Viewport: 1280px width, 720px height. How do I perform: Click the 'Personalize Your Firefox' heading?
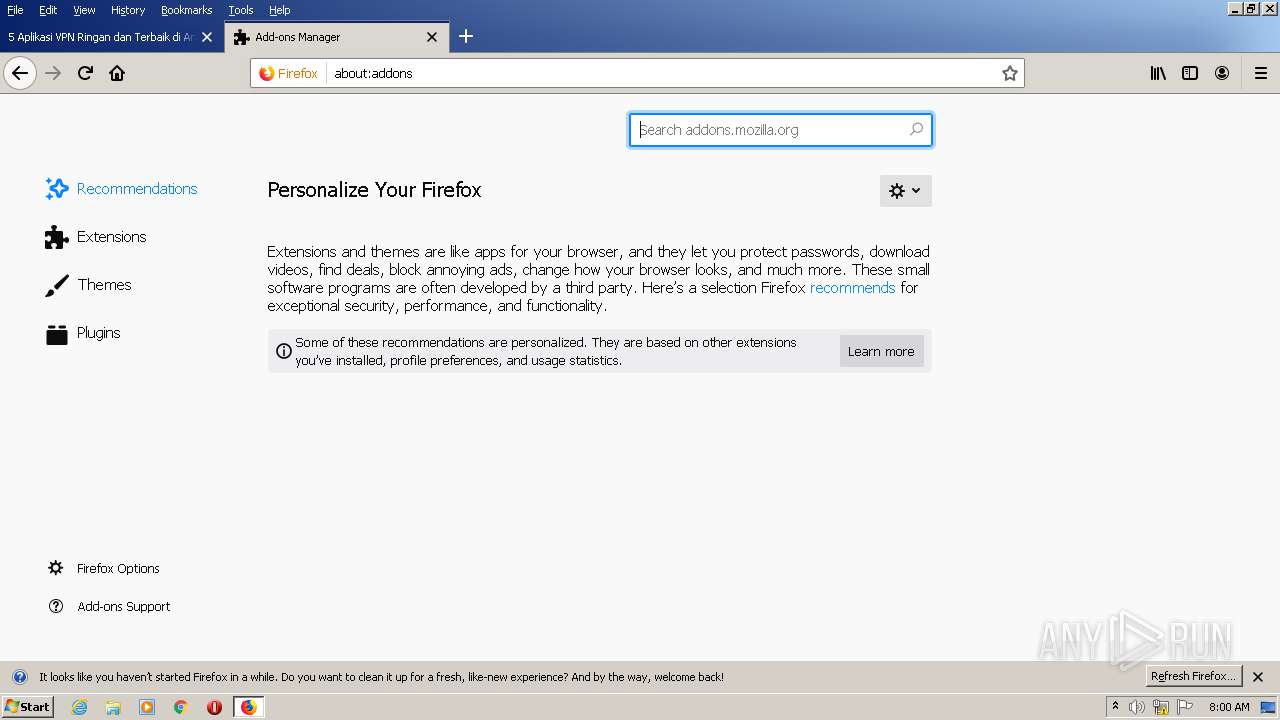(x=374, y=190)
